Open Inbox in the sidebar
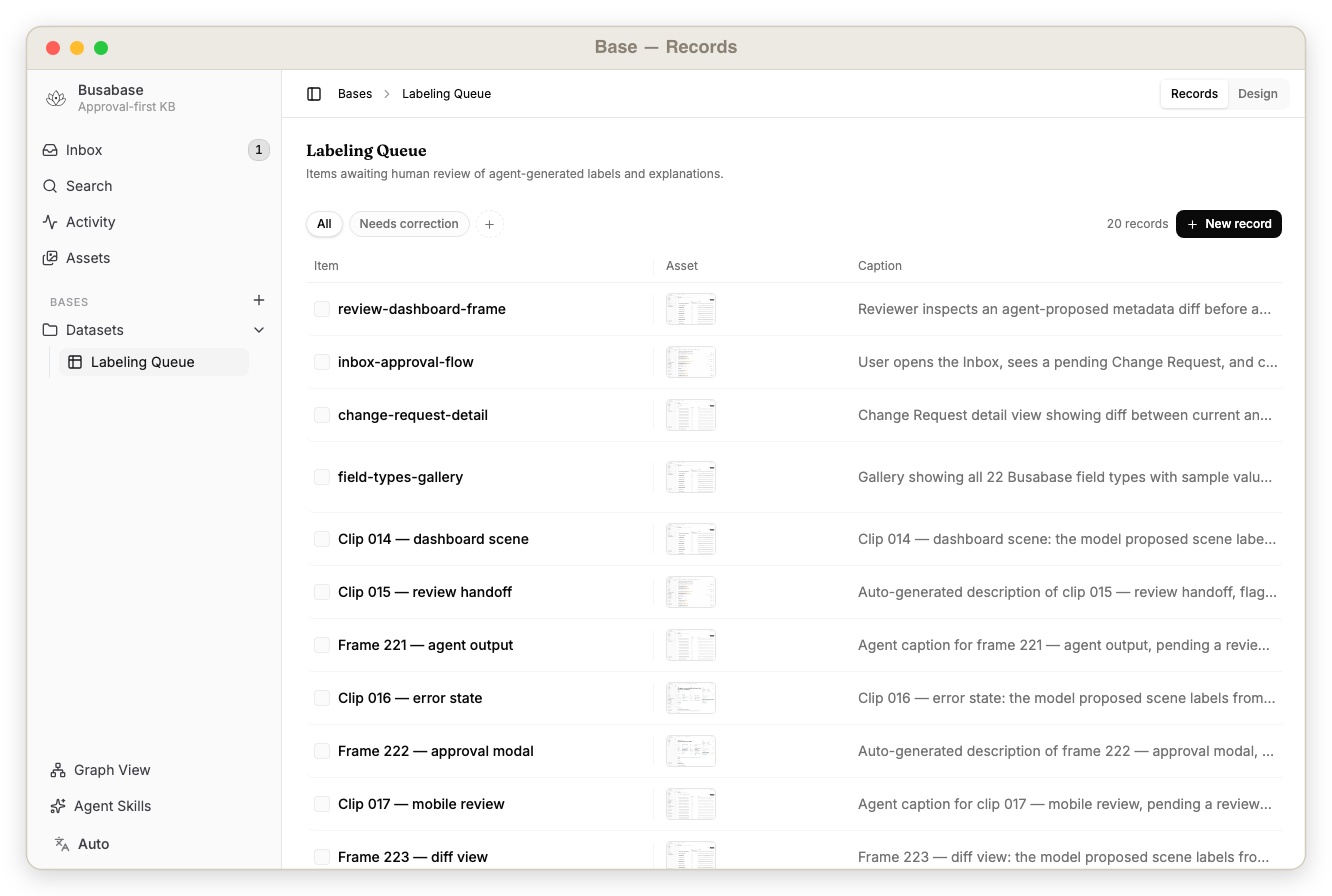This screenshot has height=896, width=1332. pyautogui.click(x=155, y=150)
